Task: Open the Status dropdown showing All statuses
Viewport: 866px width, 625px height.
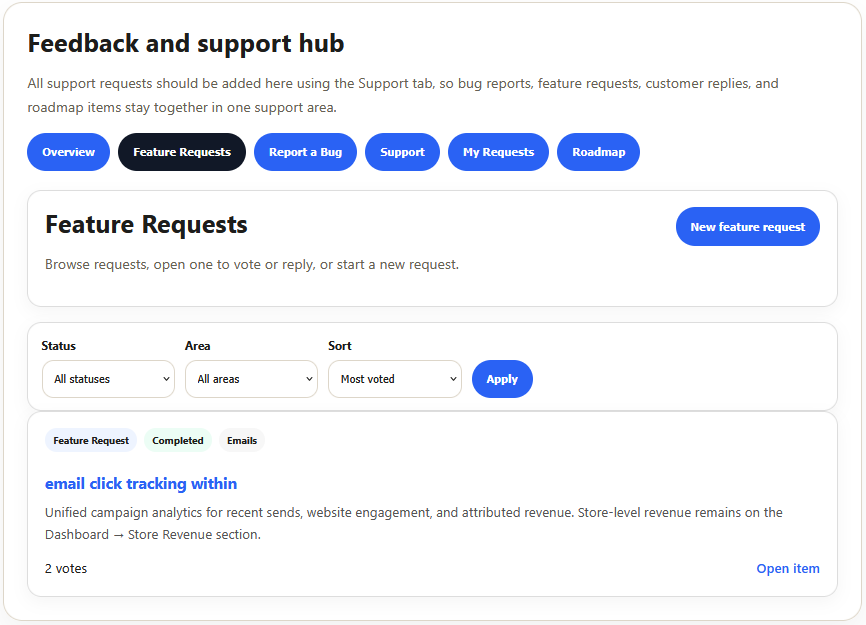Action: (108, 379)
